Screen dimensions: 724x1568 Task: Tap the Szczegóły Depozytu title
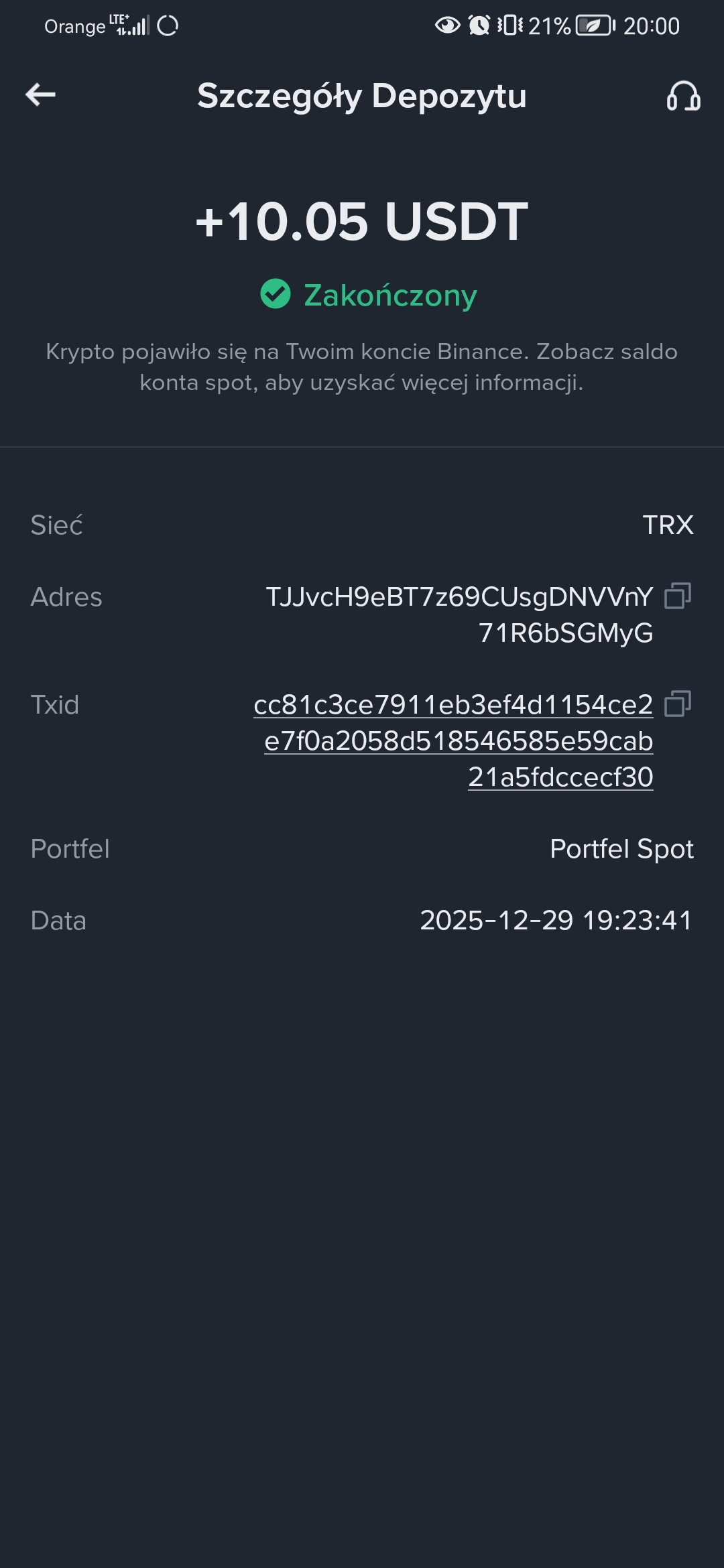point(362,96)
